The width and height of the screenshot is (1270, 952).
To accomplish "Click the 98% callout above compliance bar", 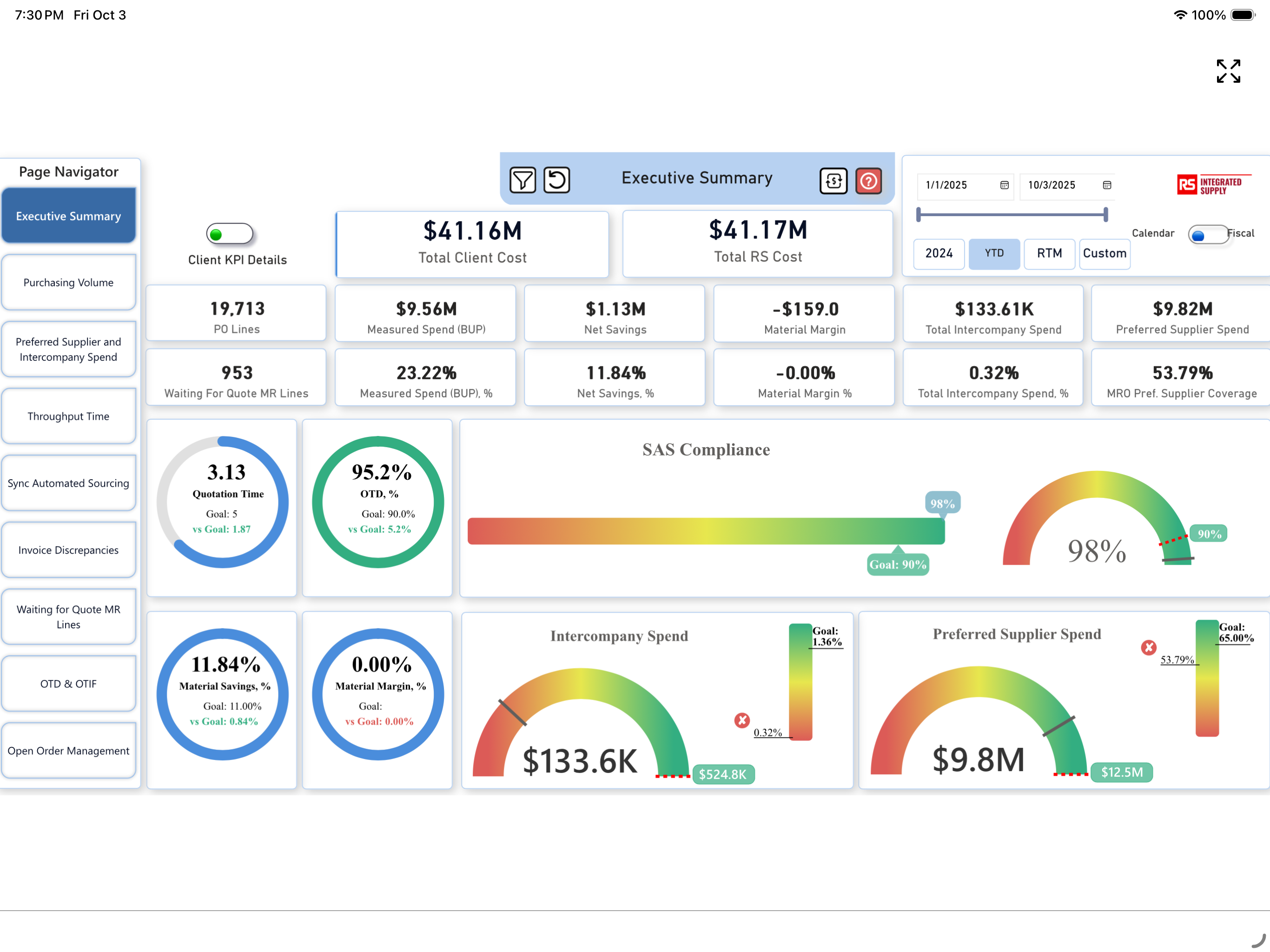I will pos(942,503).
